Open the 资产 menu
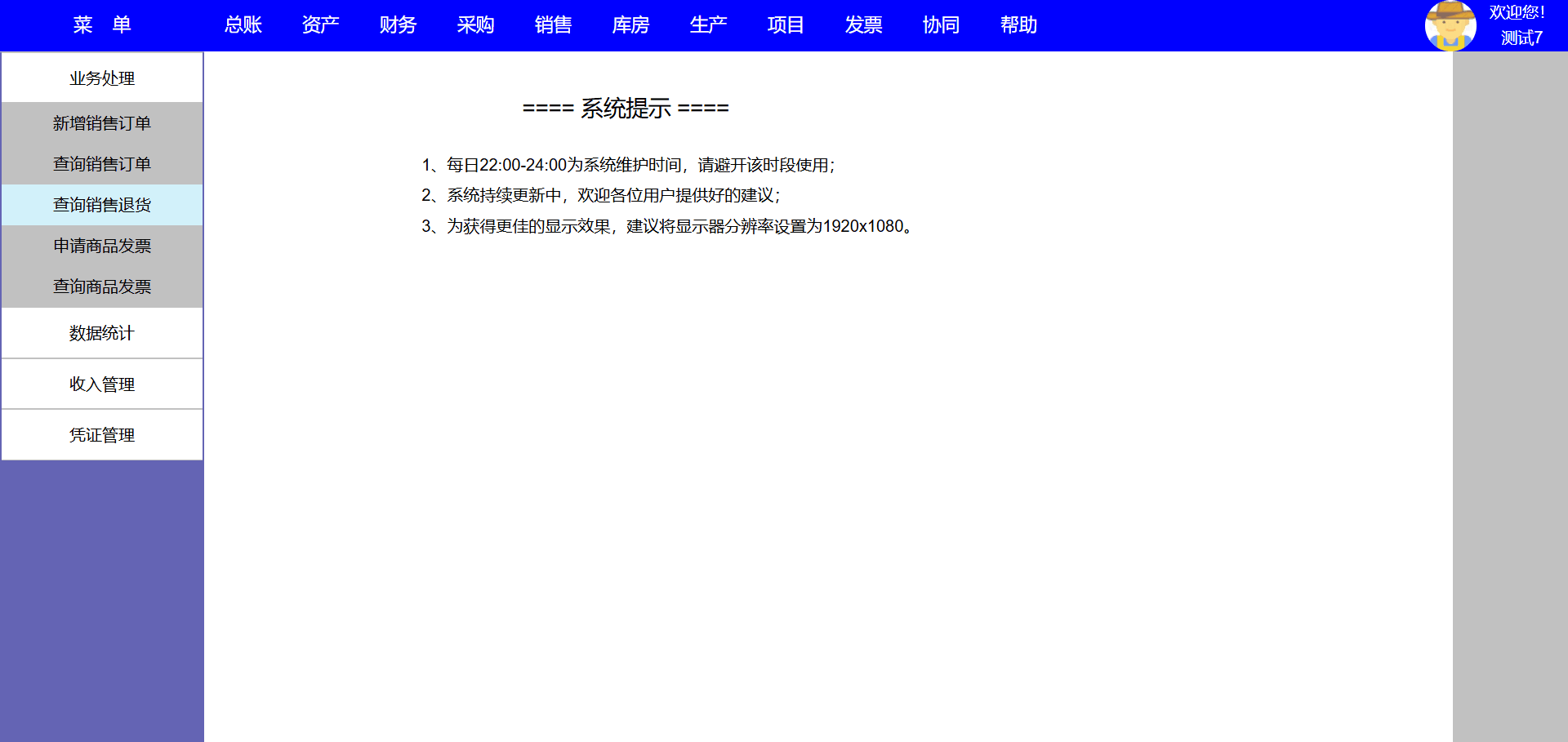Viewport: 1568px width, 742px height. click(320, 25)
